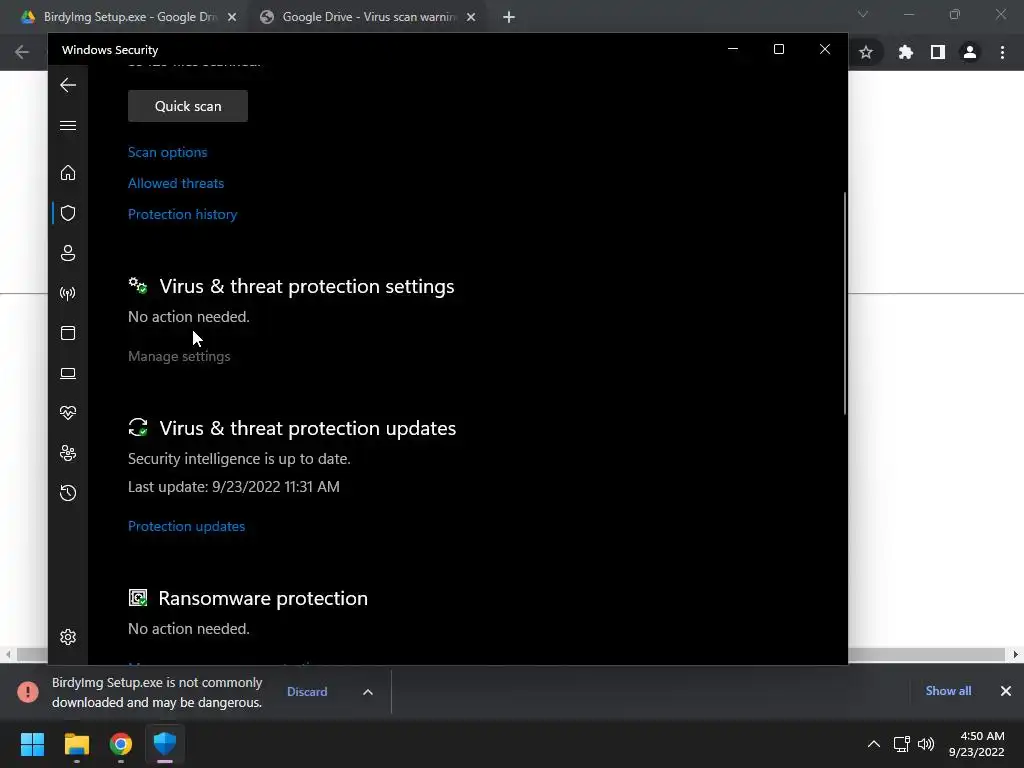Click Chrome horizontal scrollbar right arrow
This screenshot has width=1024, height=768.
pyautogui.click(x=1016, y=654)
